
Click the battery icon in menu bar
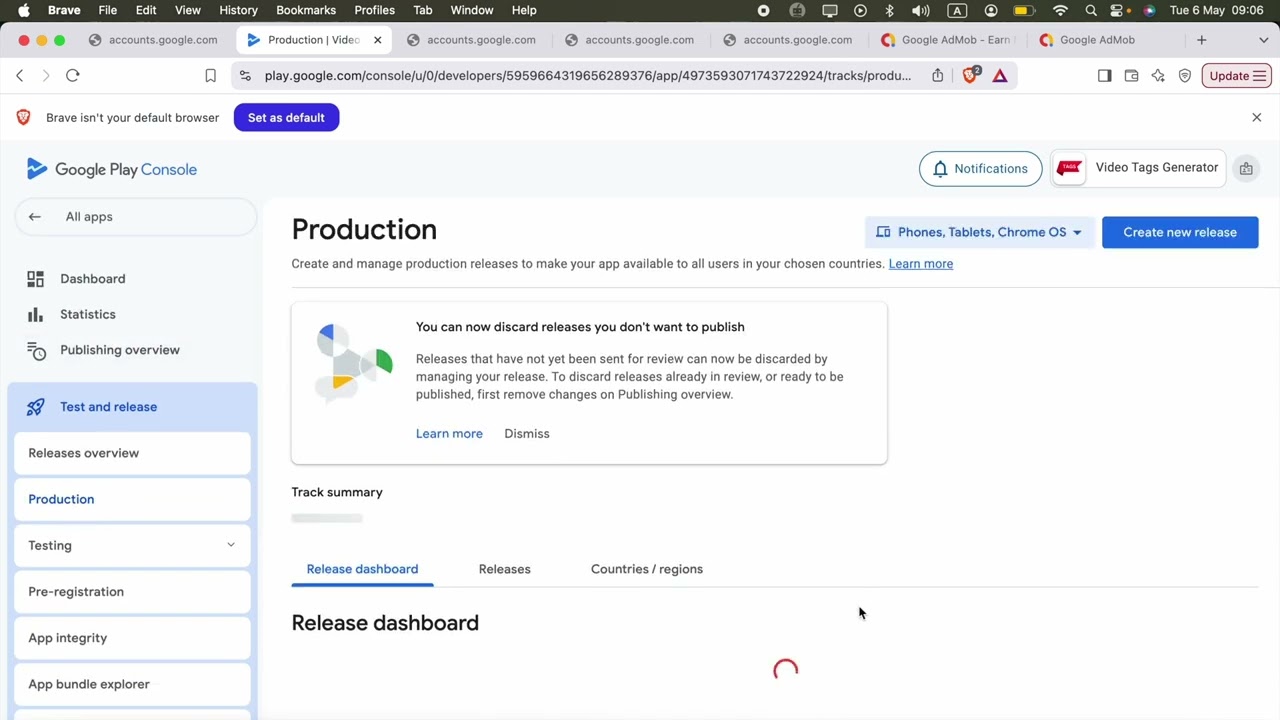click(x=1024, y=11)
